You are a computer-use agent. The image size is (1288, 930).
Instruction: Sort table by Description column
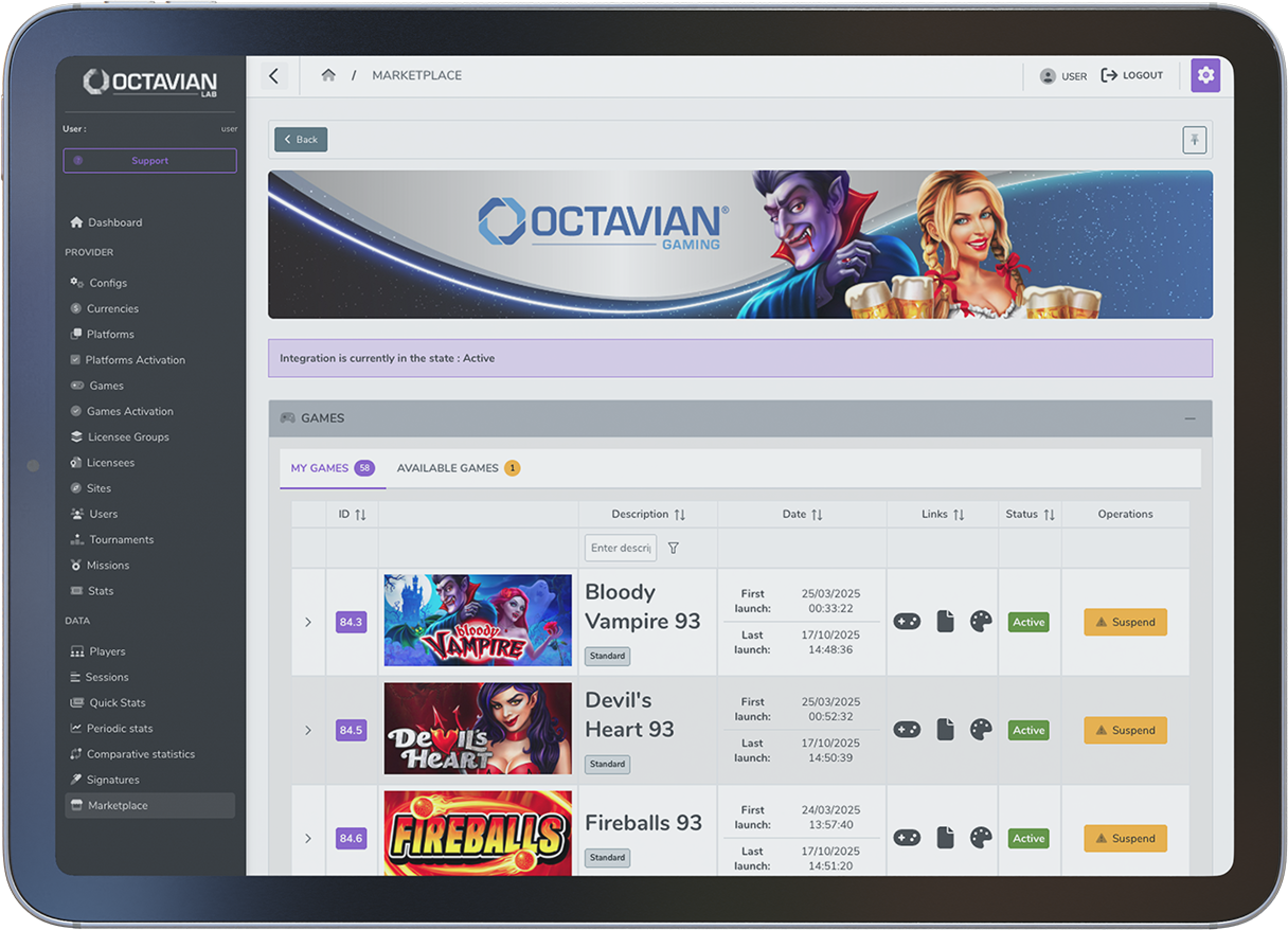click(680, 514)
